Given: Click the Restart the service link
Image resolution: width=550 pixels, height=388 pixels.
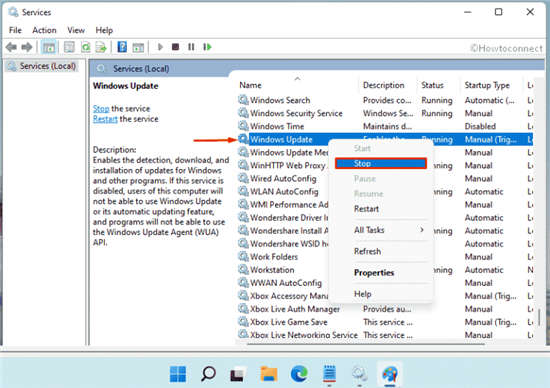Looking at the screenshot, I should pyautogui.click(x=105, y=119).
